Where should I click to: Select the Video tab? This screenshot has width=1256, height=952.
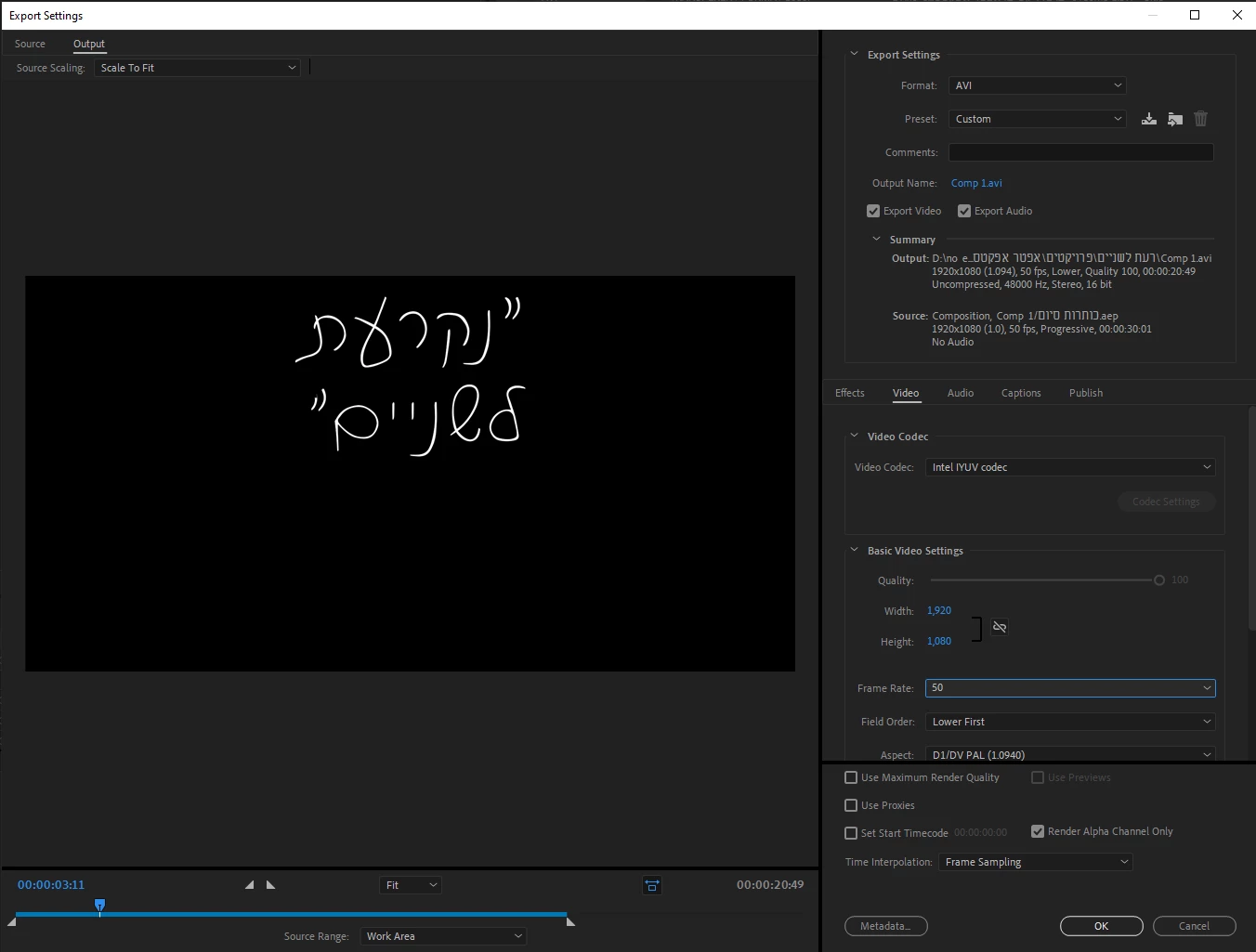(x=906, y=393)
